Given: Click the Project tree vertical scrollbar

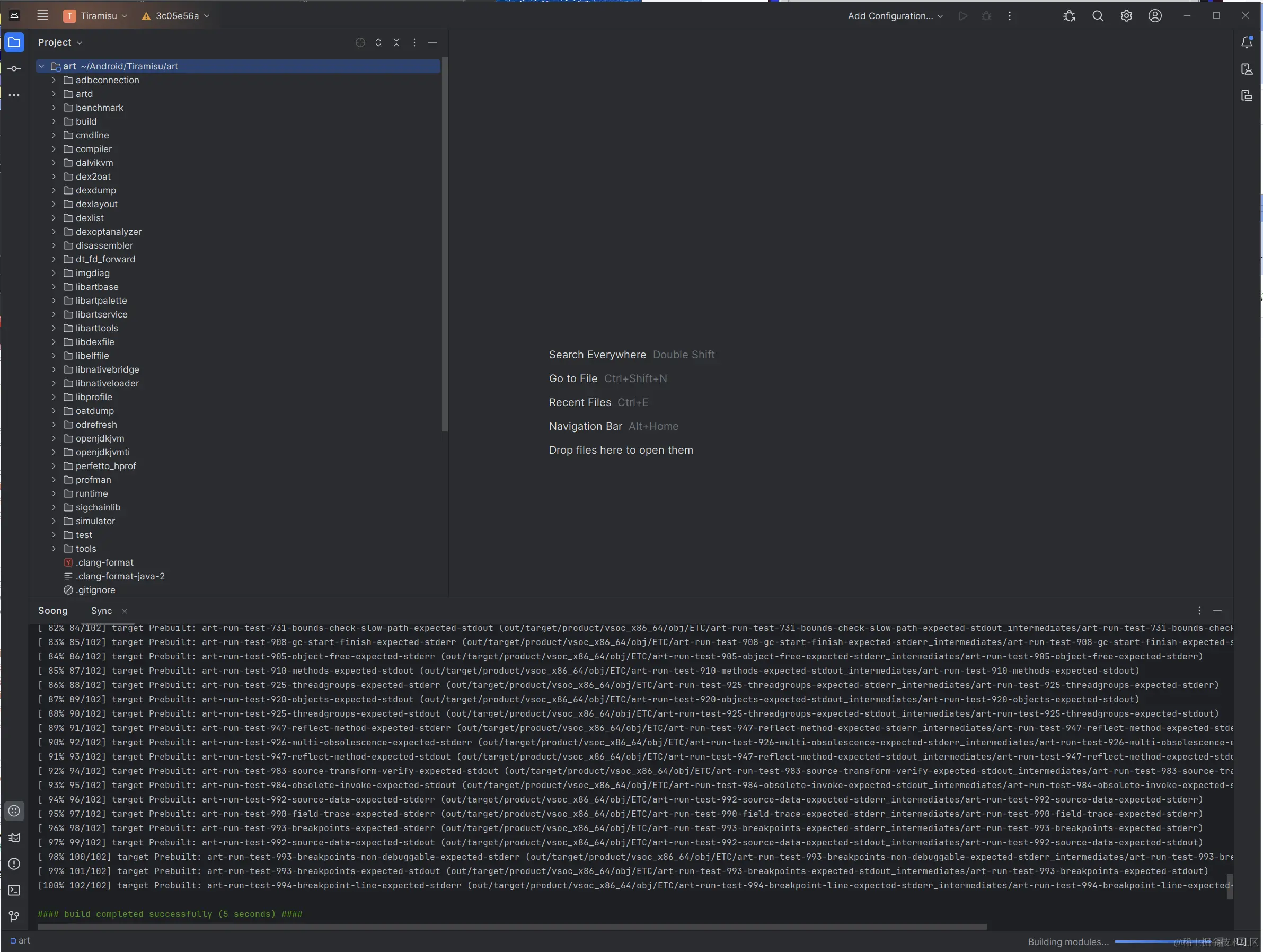Looking at the screenshot, I should click(444, 244).
